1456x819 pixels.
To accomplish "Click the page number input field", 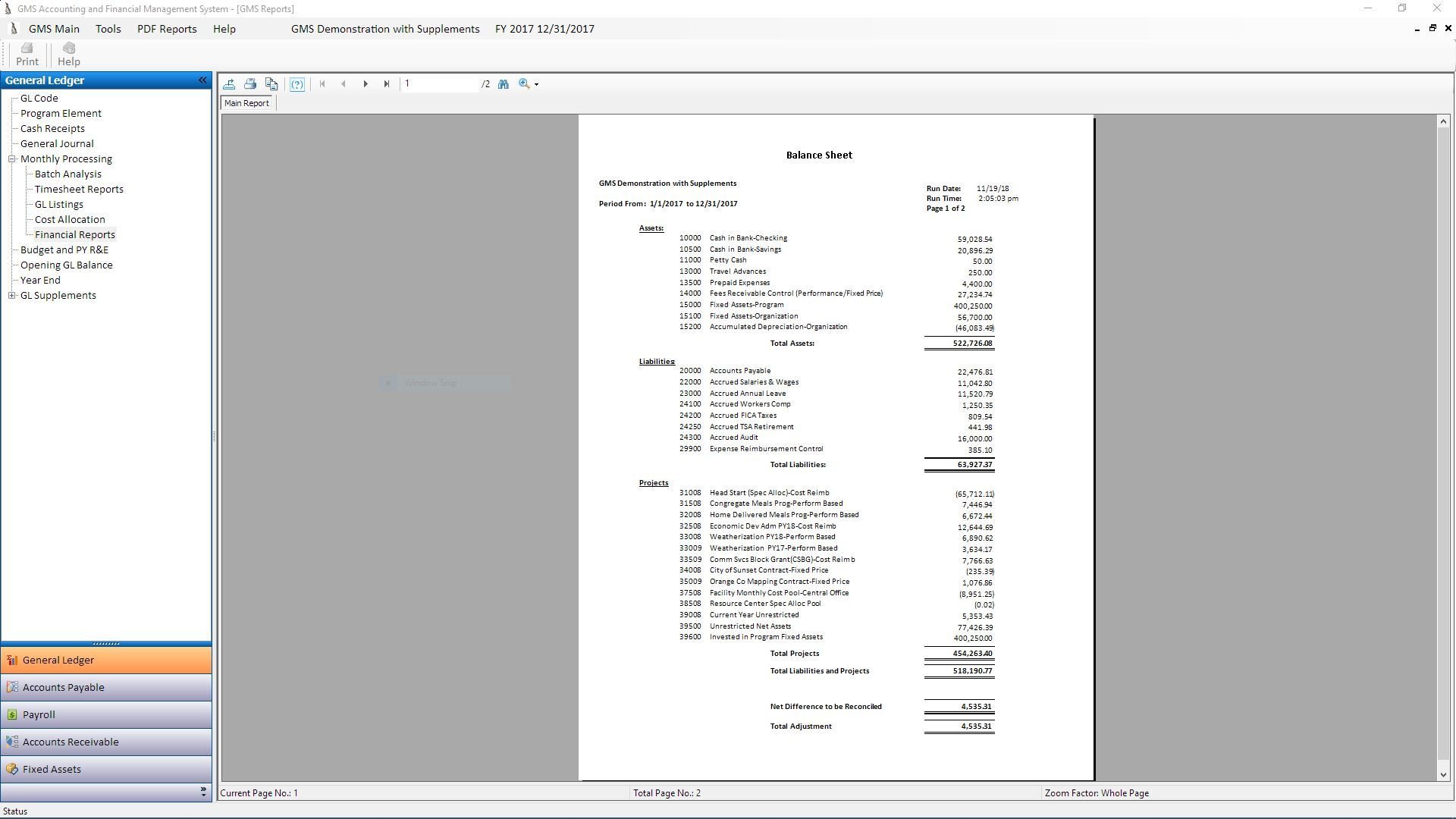I will point(440,84).
